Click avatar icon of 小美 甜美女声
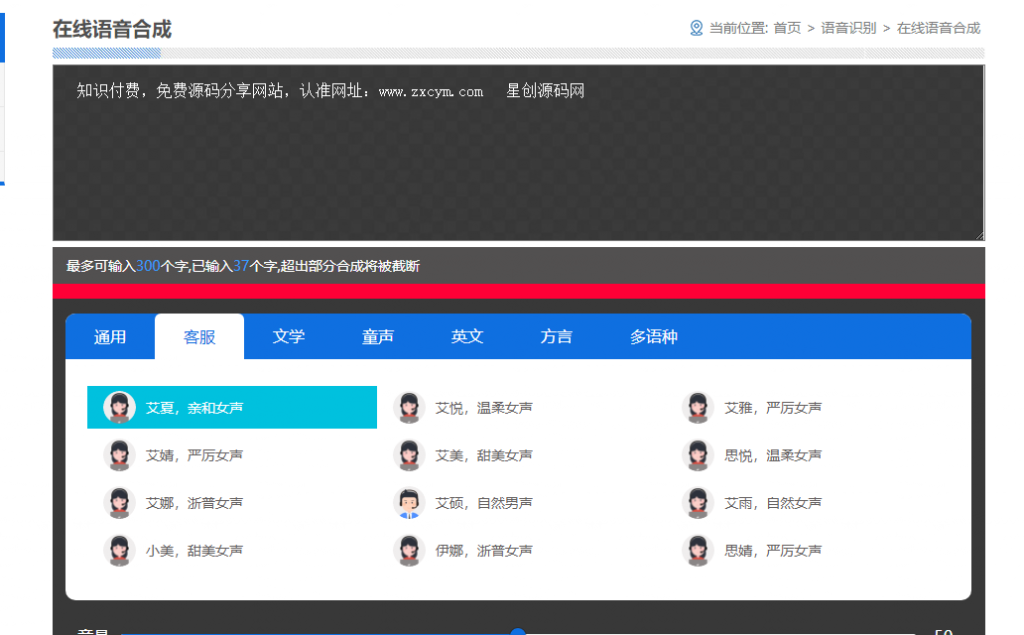 (120, 551)
